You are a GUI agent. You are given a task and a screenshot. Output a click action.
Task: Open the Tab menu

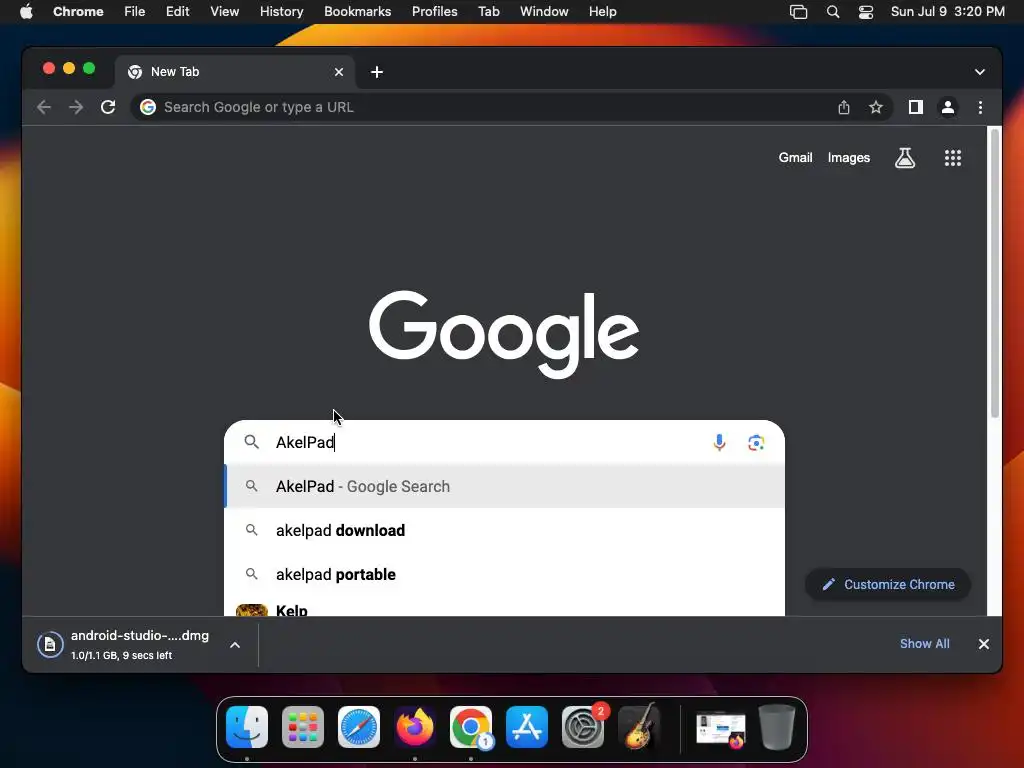click(488, 12)
